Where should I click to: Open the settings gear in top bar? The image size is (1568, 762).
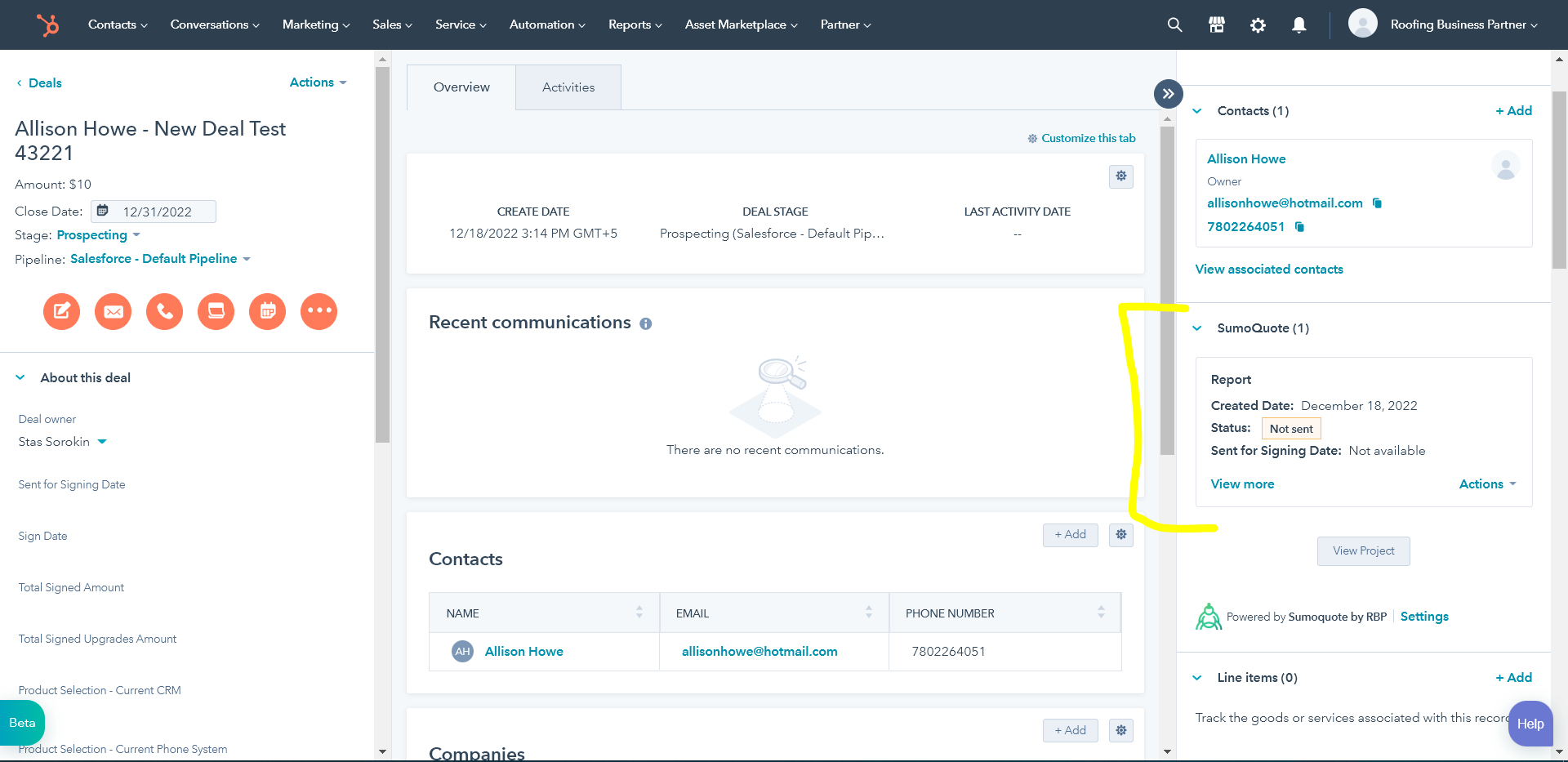point(1258,25)
